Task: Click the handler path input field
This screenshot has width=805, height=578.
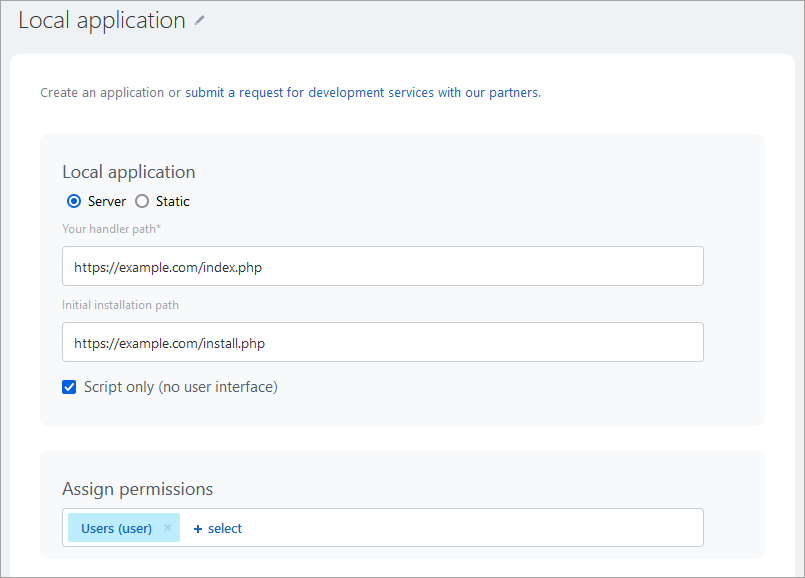Action: pos(383,266)
